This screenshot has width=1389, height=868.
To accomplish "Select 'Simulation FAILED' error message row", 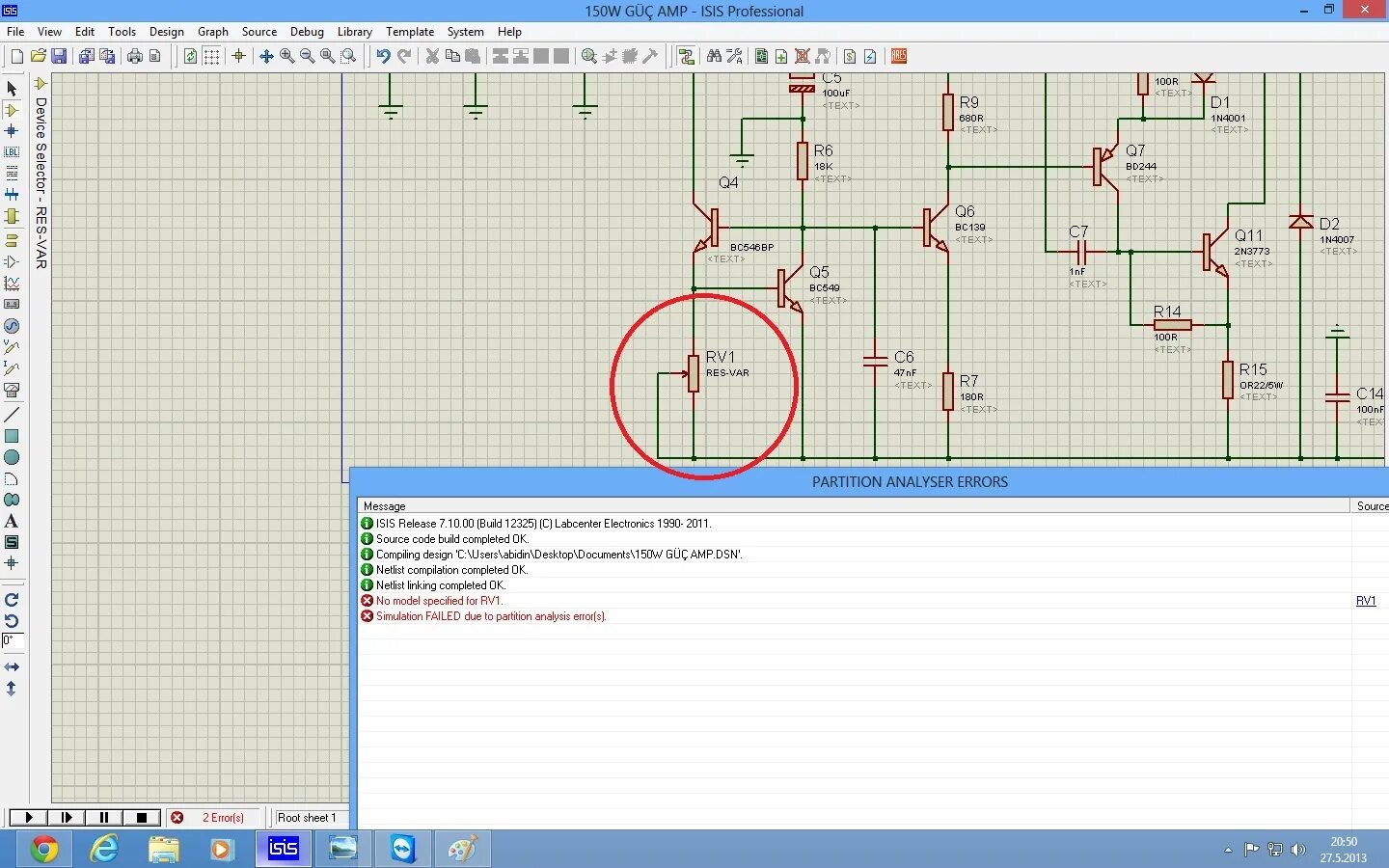I will (853, 616).
